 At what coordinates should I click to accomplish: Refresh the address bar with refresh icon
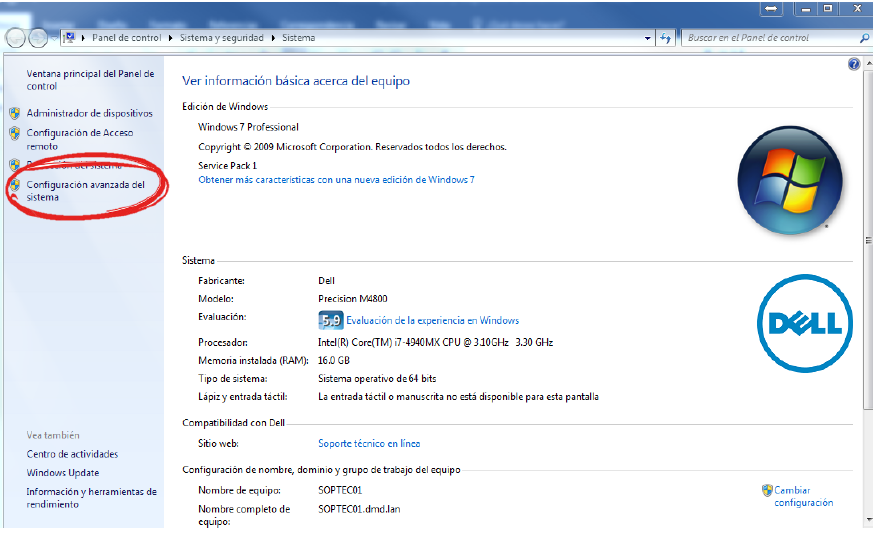[x=665, y=38]
